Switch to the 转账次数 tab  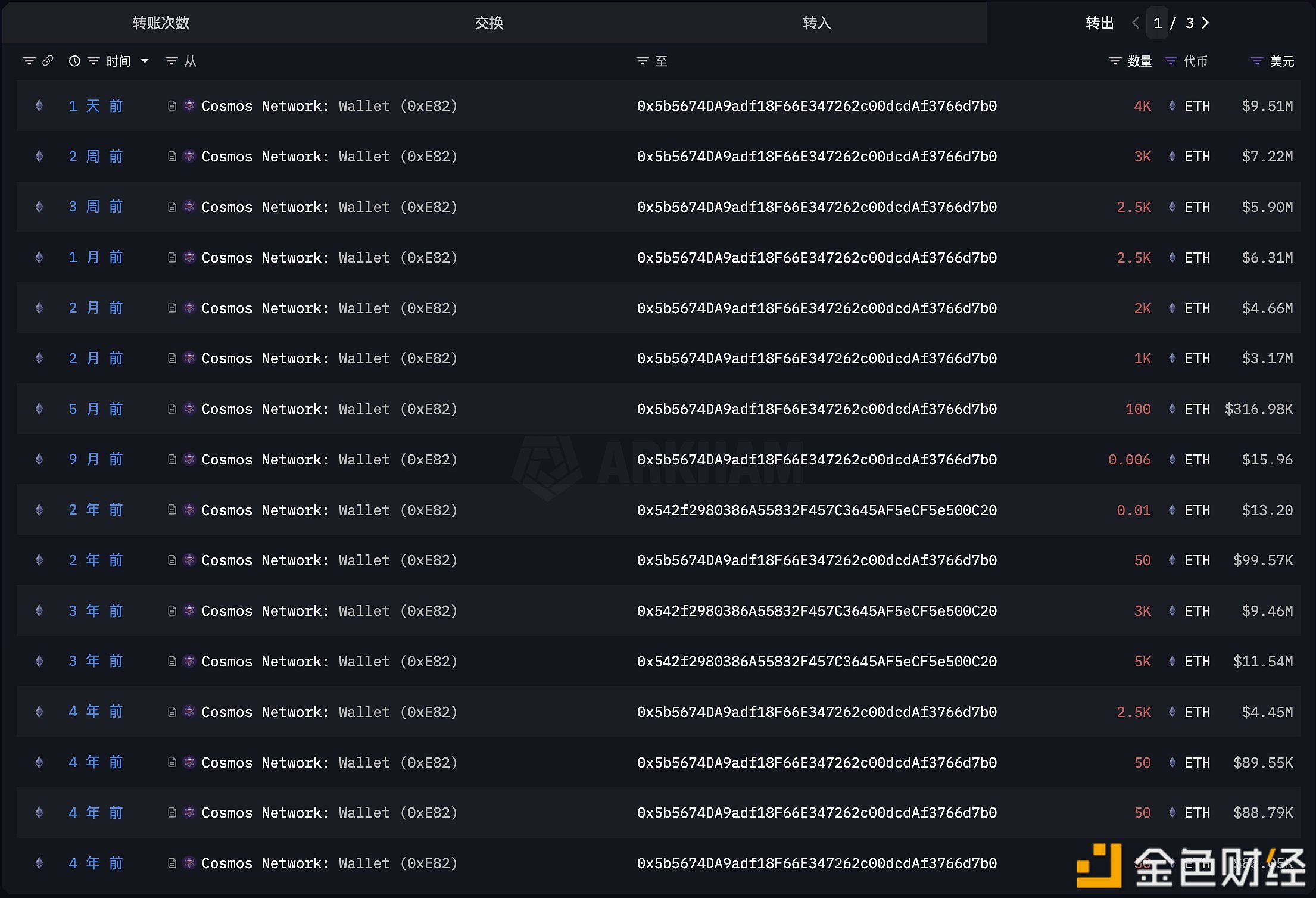tap(161, 23)
